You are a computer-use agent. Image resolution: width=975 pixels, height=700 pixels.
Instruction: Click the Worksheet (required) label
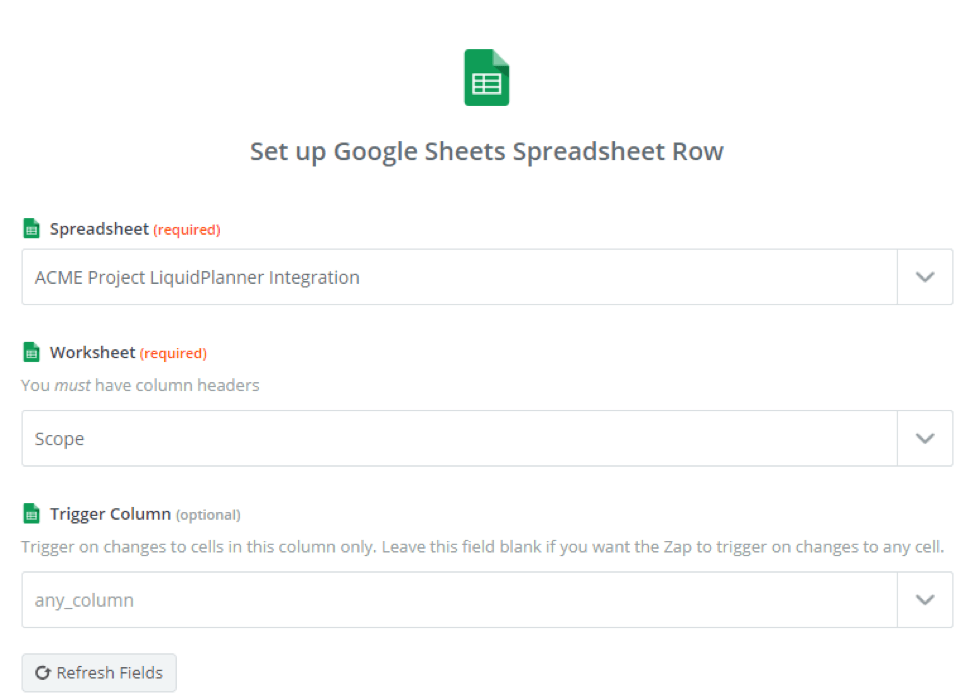click(x=128, y=352)
